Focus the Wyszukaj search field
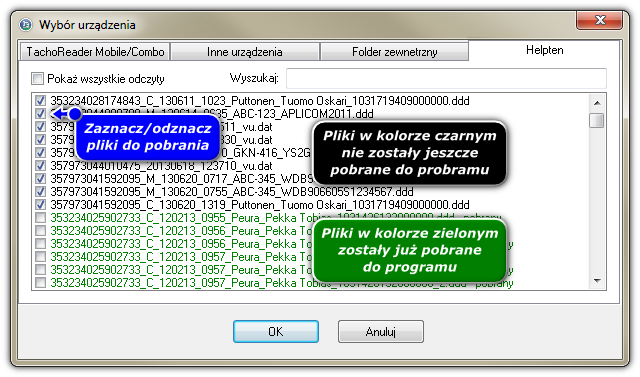The width and height of the screenshot is (640, 377). point(446,78)
